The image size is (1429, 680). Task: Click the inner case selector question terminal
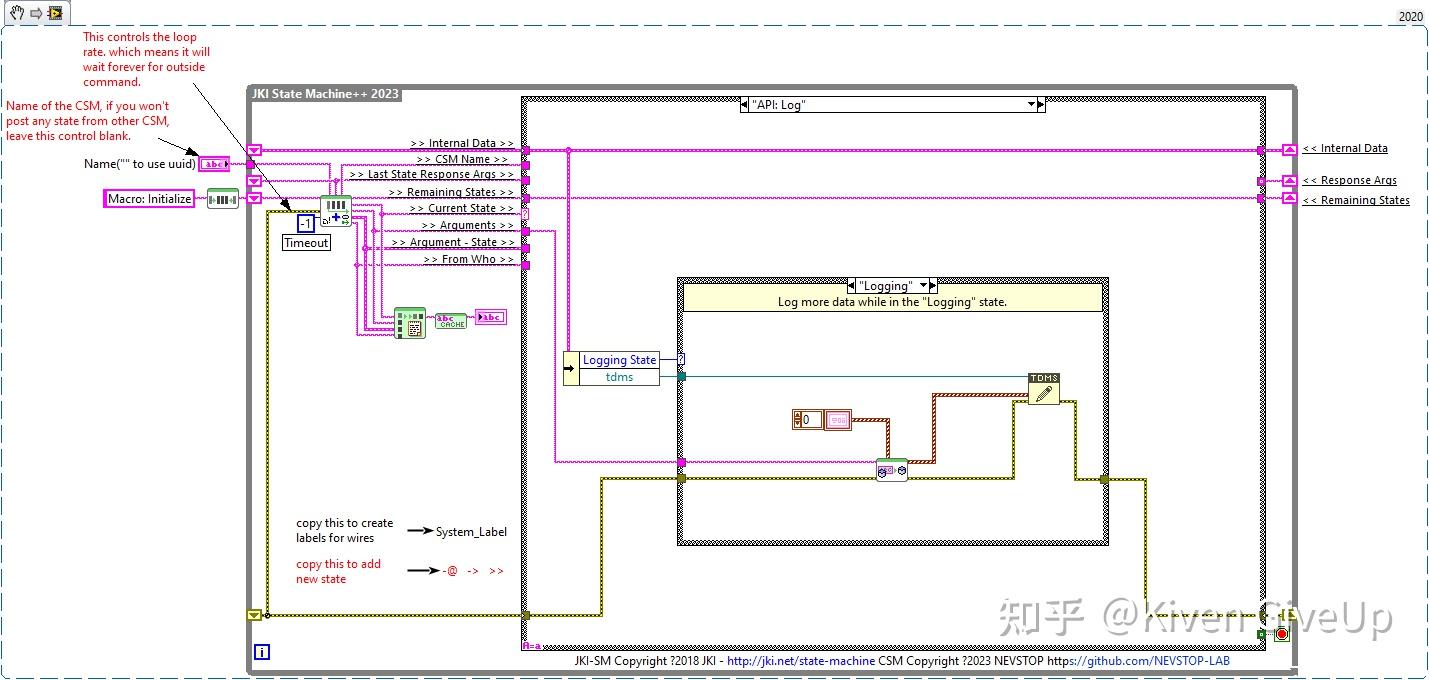tap(681, 359)
